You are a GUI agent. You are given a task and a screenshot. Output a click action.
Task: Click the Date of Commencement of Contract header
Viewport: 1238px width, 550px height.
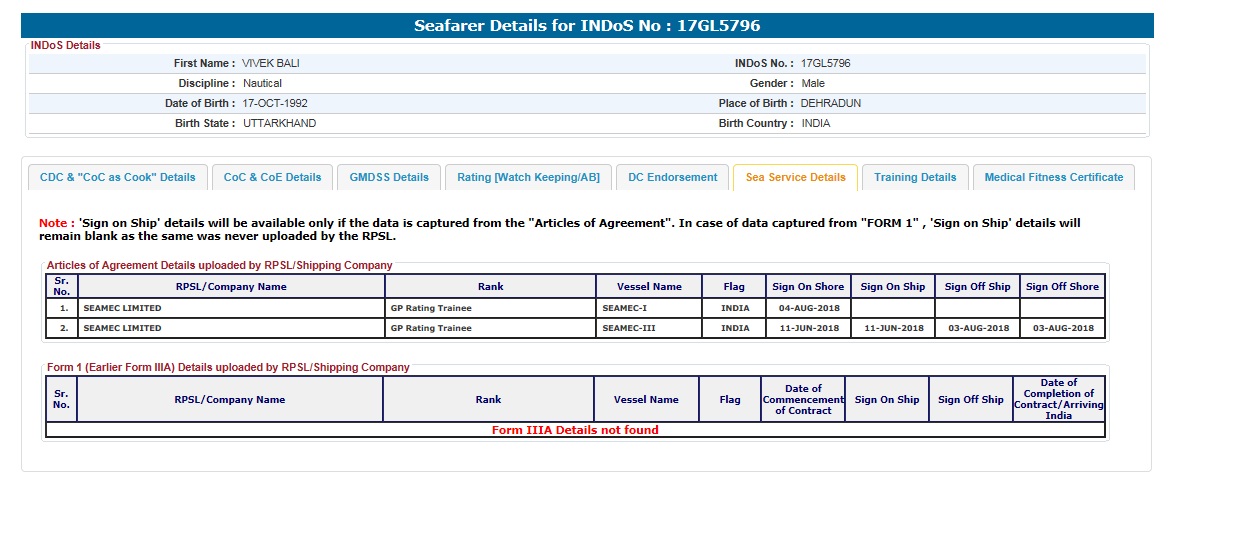(803, 400)
